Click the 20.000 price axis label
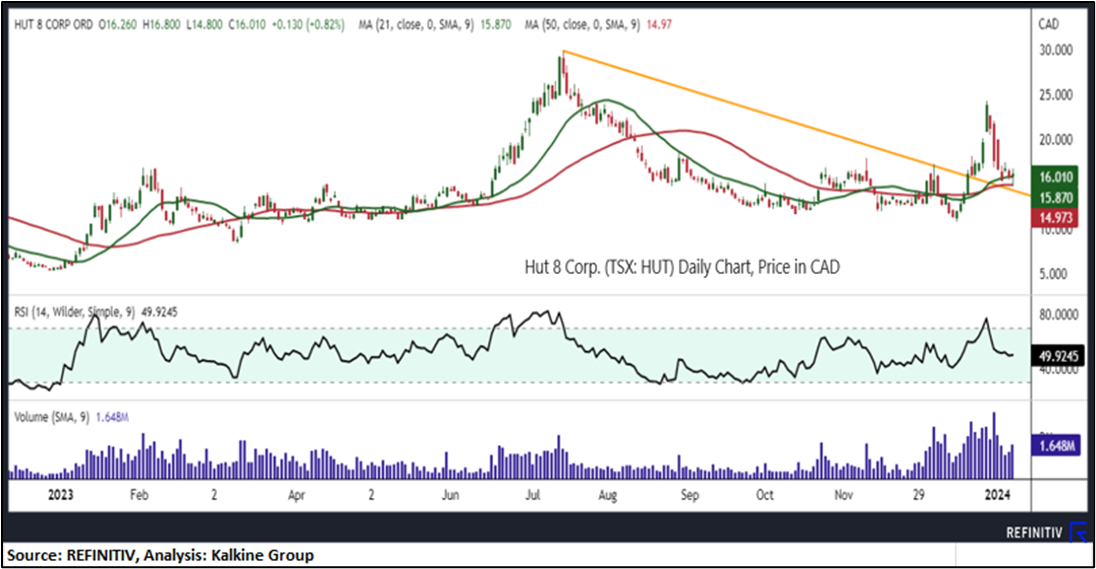Image resolution: width=1096 pixels, height=569 pixels. pyautogui.click(x=1055, y=140)
